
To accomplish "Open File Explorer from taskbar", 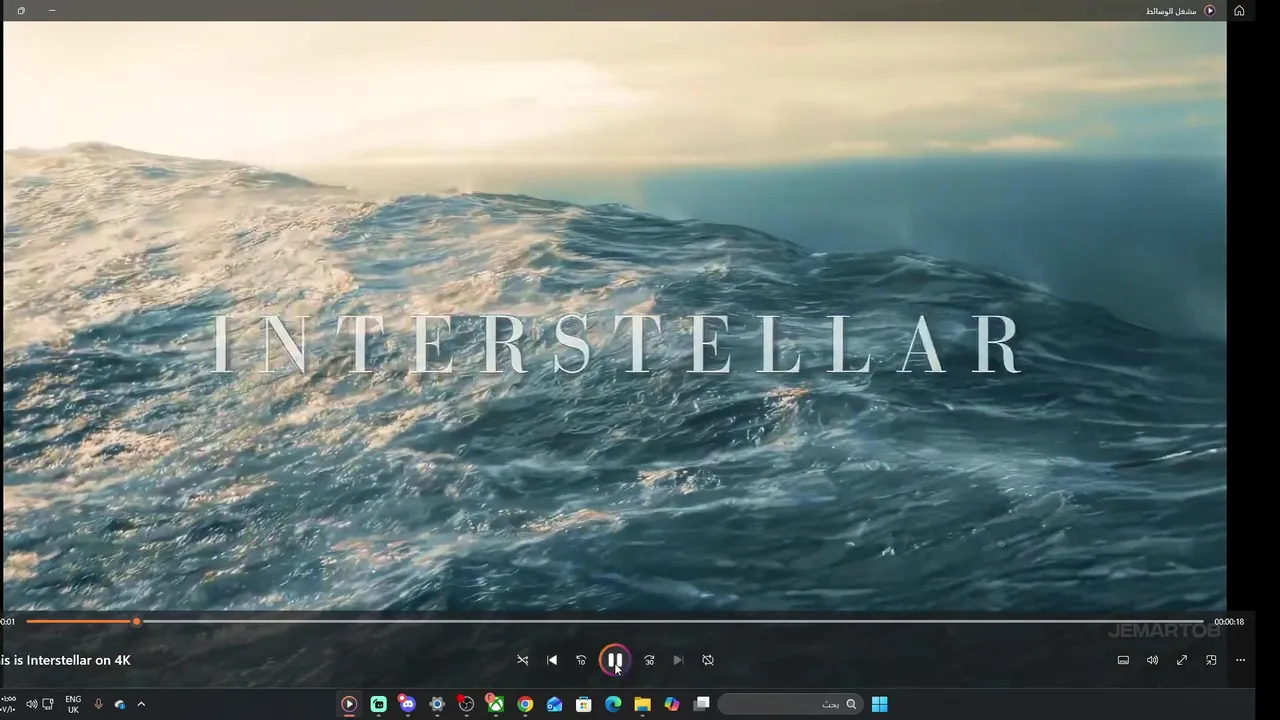I will pyautogui.click(x=642, y=704).
